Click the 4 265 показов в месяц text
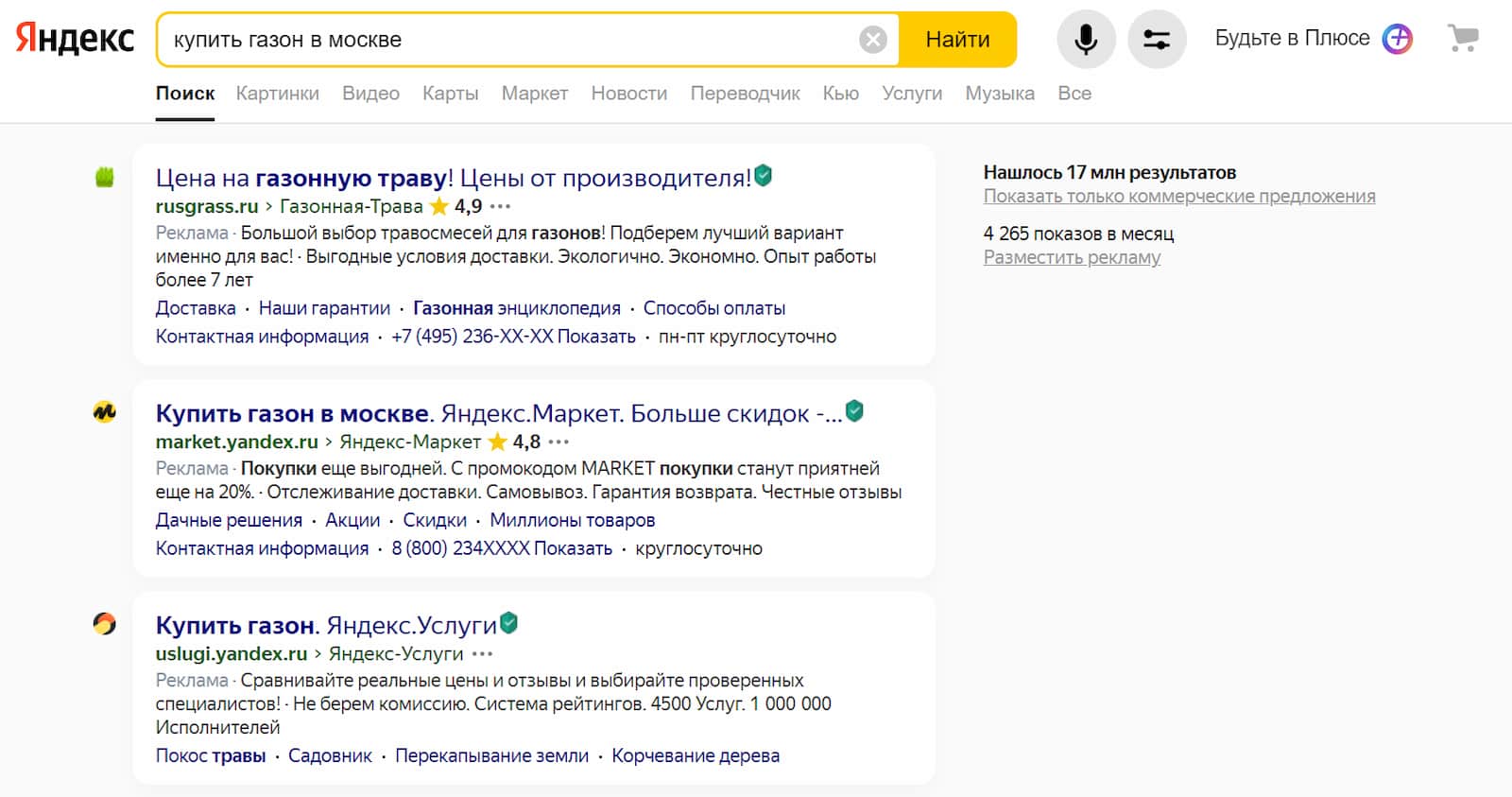Viewport: 1512px width, 797px height. click(1078, 234)
